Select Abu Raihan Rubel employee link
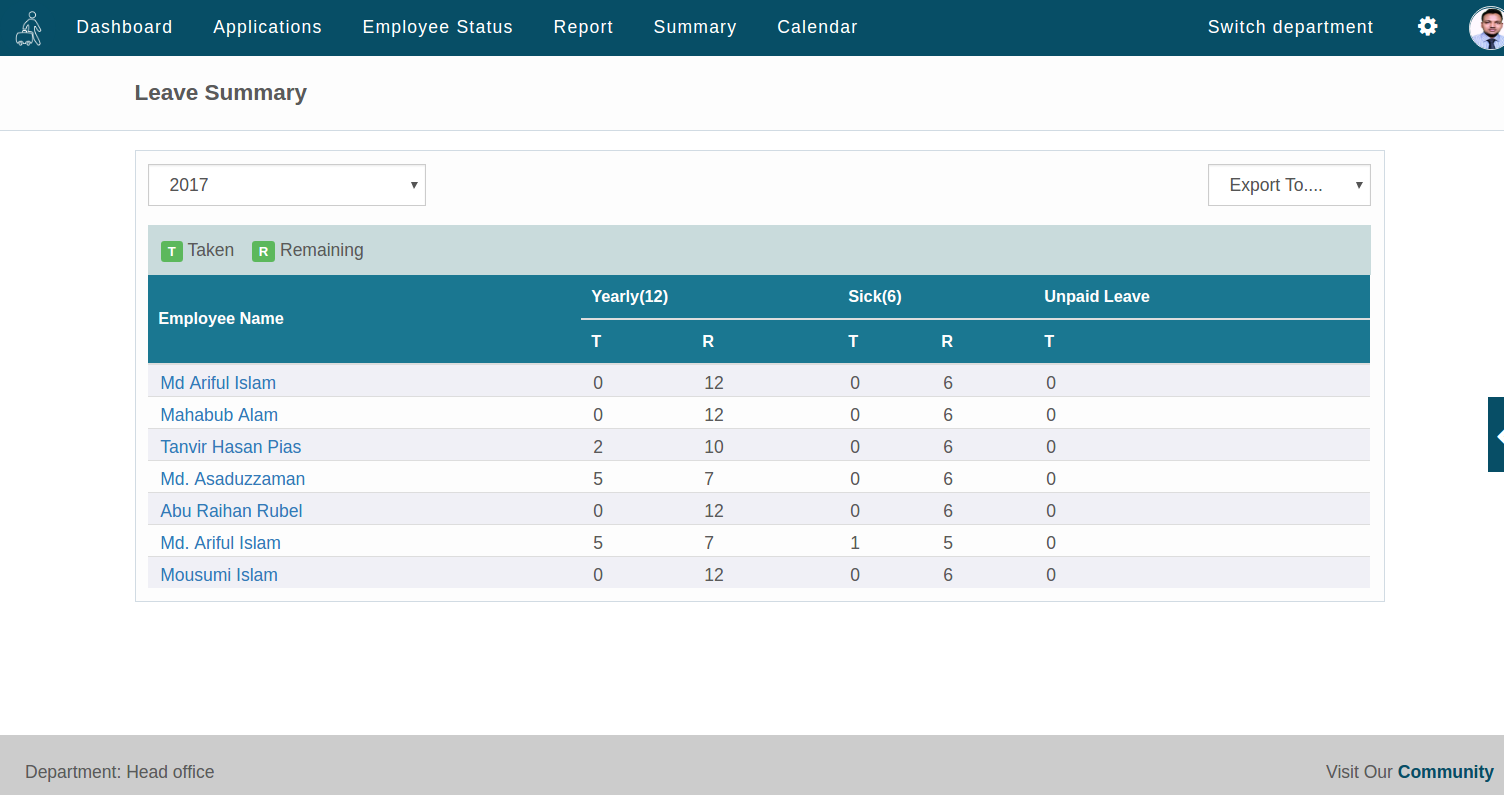 [231, 511]
